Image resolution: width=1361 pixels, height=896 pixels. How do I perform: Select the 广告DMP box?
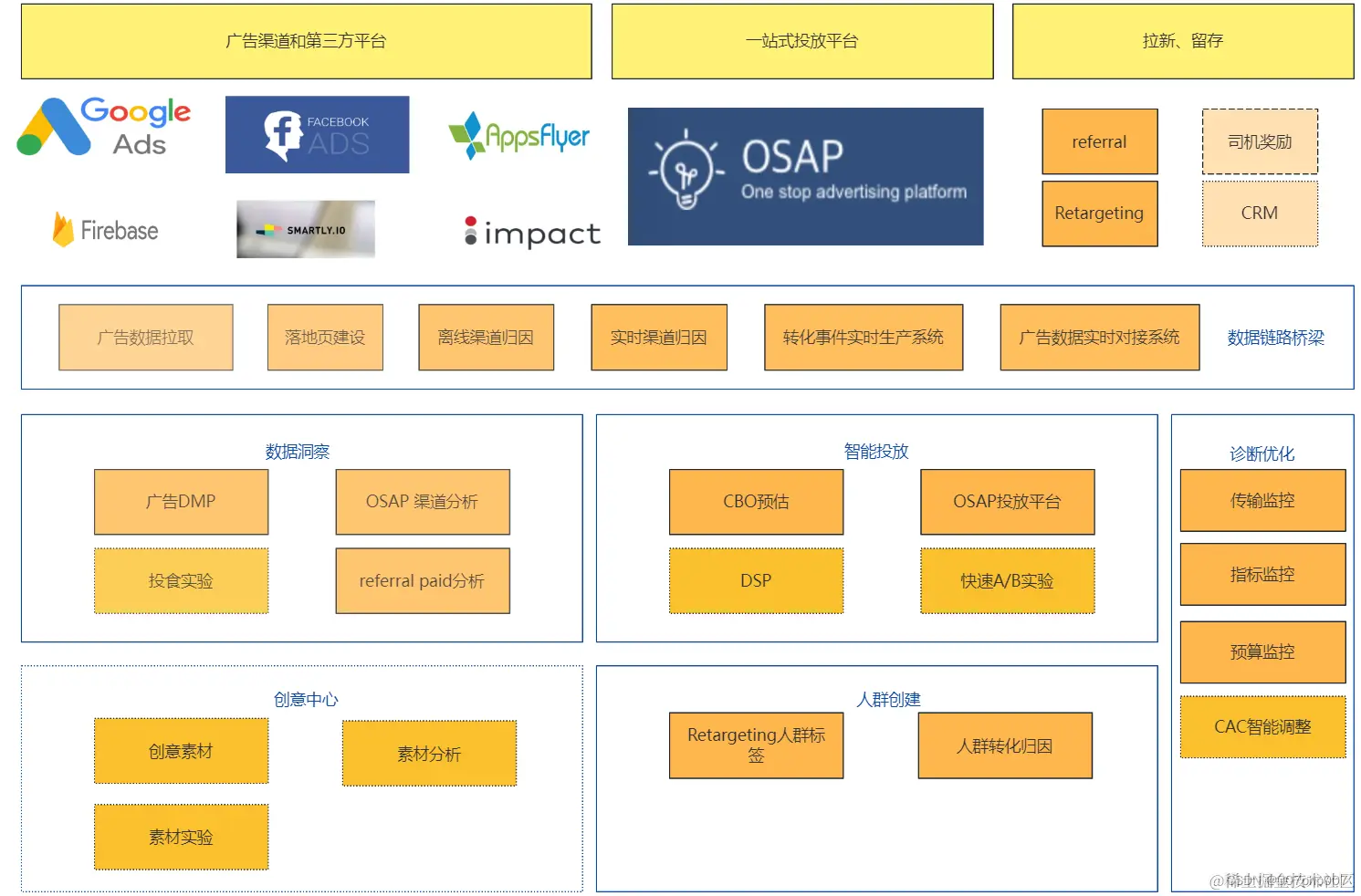pos(182,502)
